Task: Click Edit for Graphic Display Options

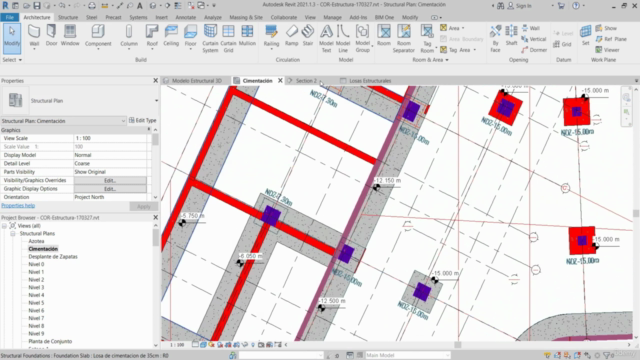Action: 110,189
